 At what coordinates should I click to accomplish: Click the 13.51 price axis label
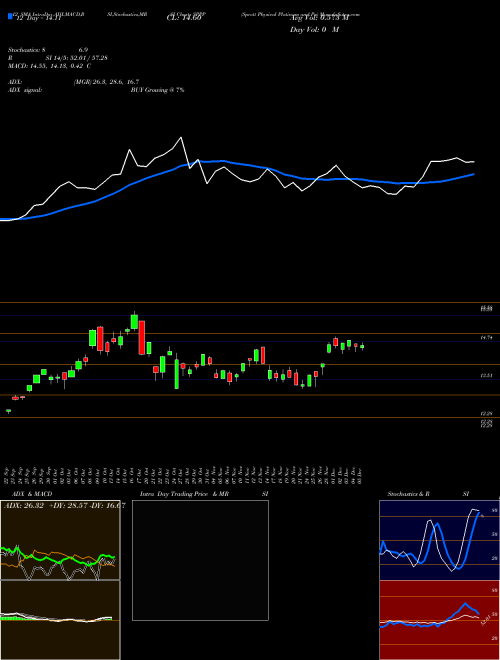(487, 375)
